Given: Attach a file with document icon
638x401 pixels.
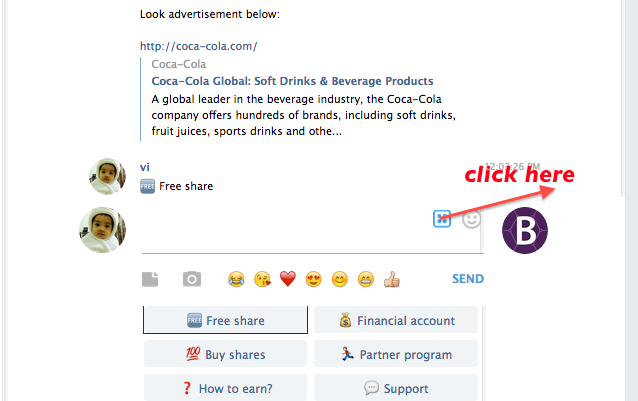Looking at the screenshot, I should click(150, 279).
